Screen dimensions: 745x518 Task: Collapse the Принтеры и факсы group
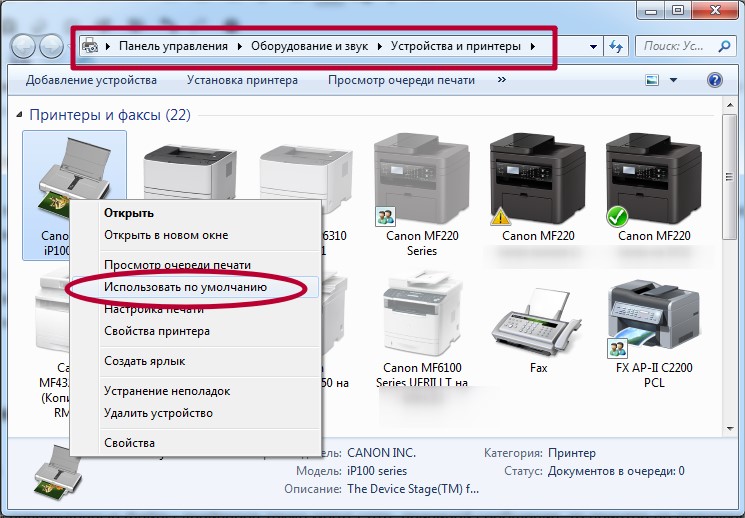[20, 115]
